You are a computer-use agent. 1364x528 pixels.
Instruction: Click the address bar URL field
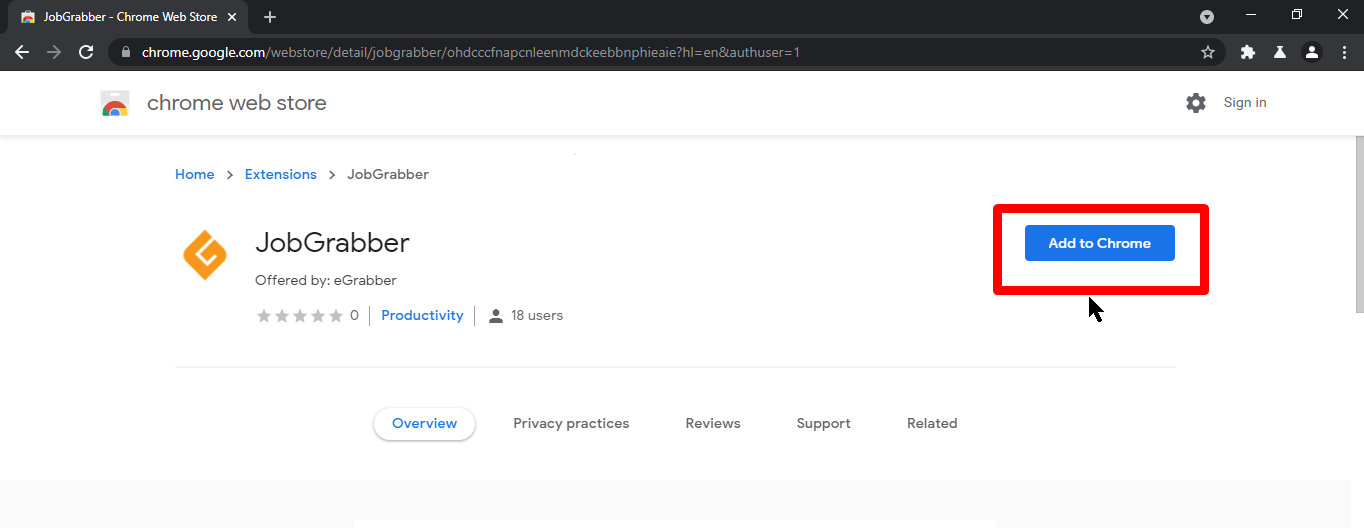660,52
